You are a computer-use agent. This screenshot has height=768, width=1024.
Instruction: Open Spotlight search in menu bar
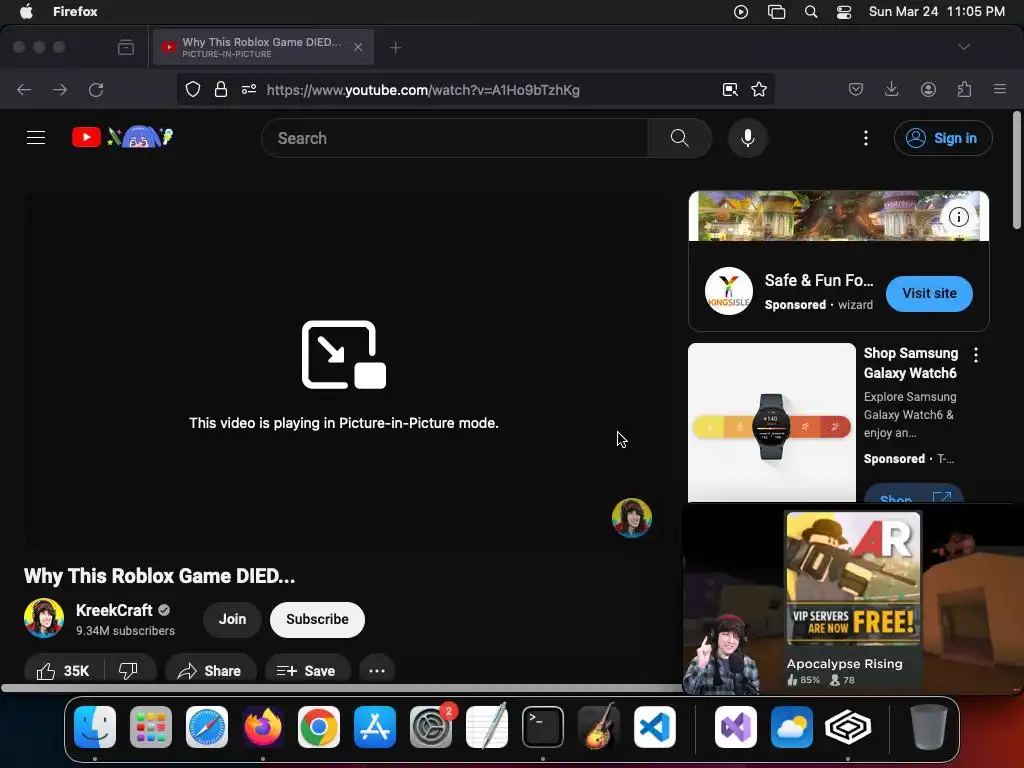click(x=810, y=12)
